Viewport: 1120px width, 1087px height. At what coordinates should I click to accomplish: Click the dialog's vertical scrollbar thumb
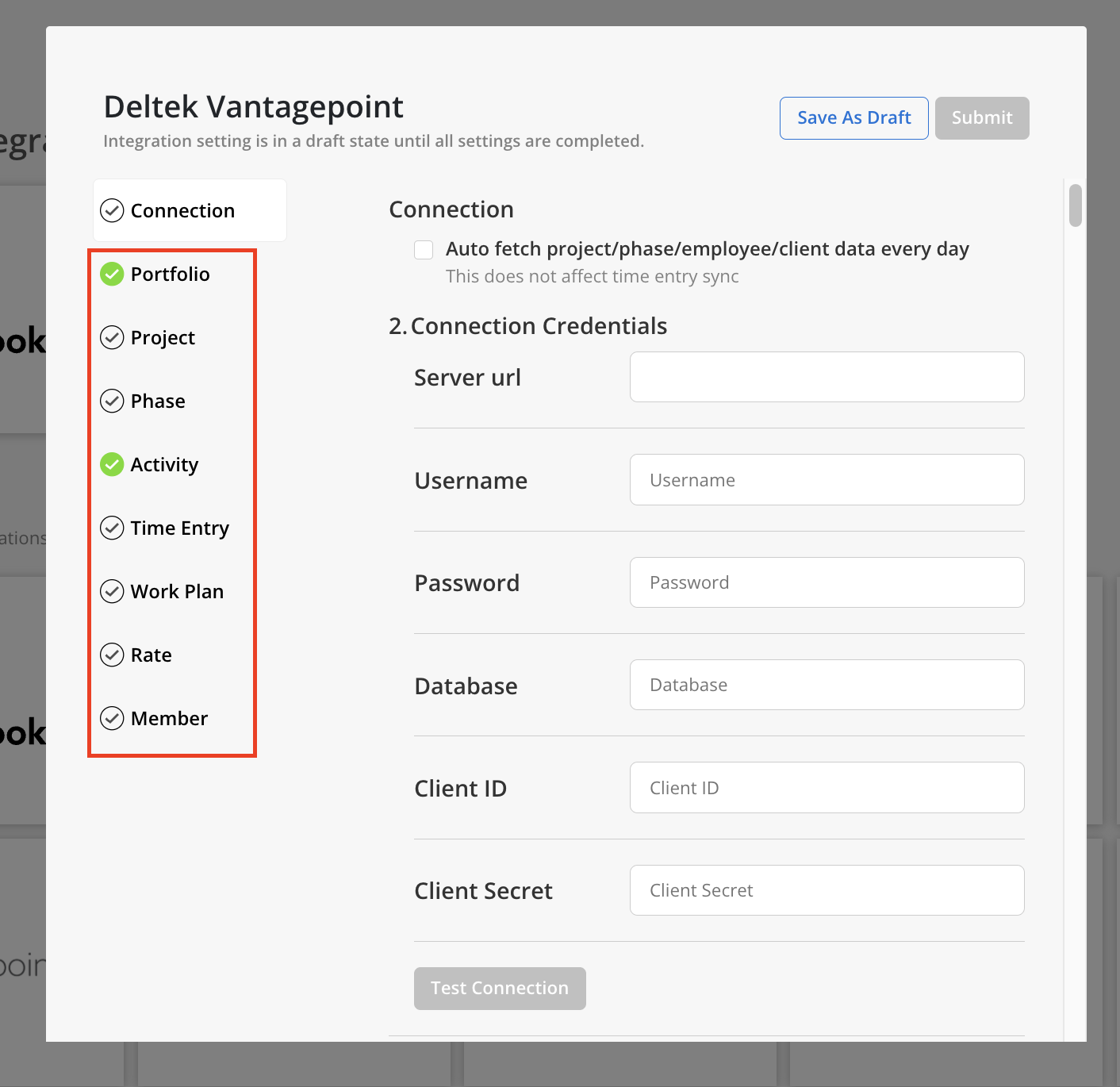pos(1076,205)
